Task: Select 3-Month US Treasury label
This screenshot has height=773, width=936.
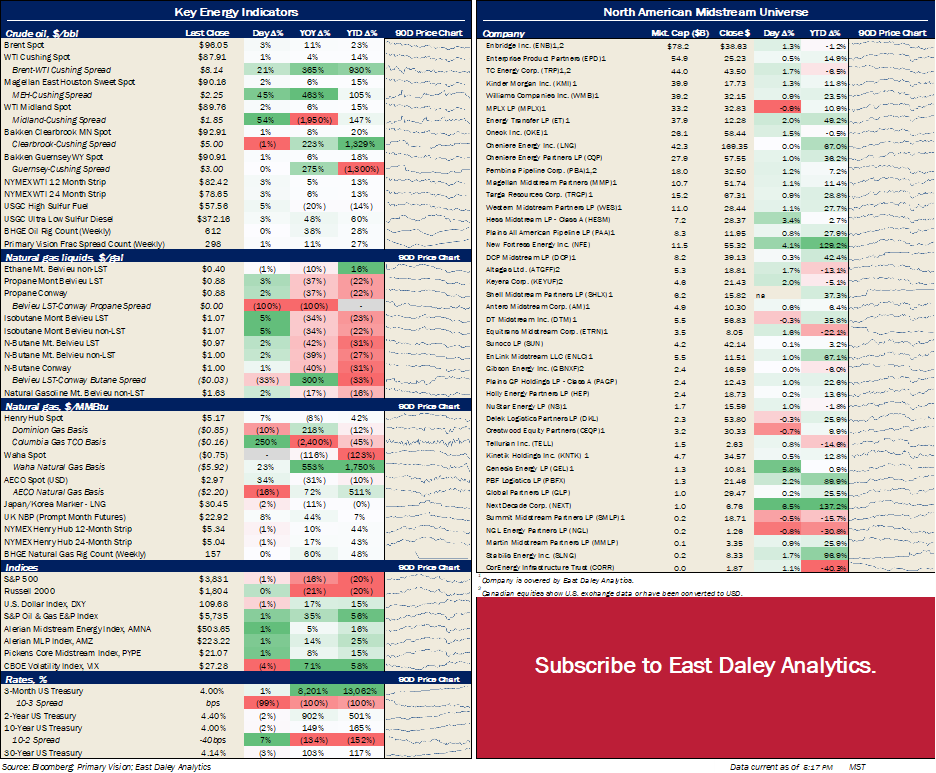Action: pyautogui.click(x=44, y=691)
